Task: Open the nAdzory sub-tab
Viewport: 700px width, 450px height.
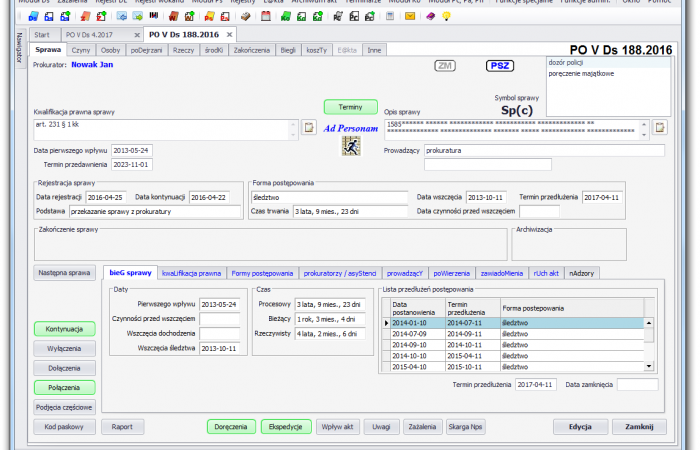Action: (581, 273)
